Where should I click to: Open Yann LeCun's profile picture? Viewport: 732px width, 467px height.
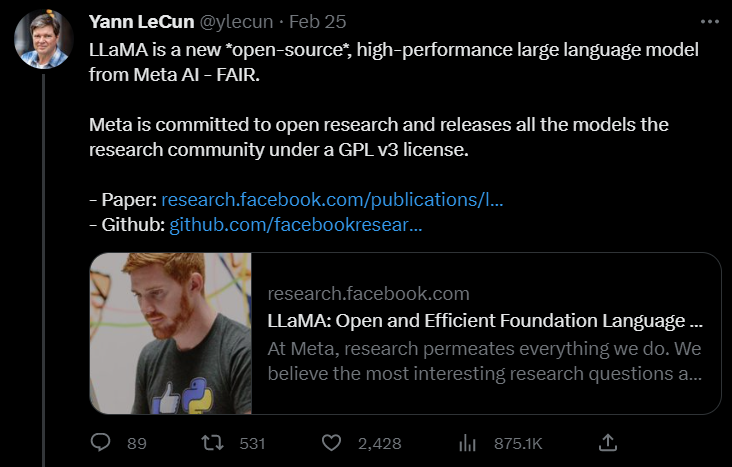[43, 39]
